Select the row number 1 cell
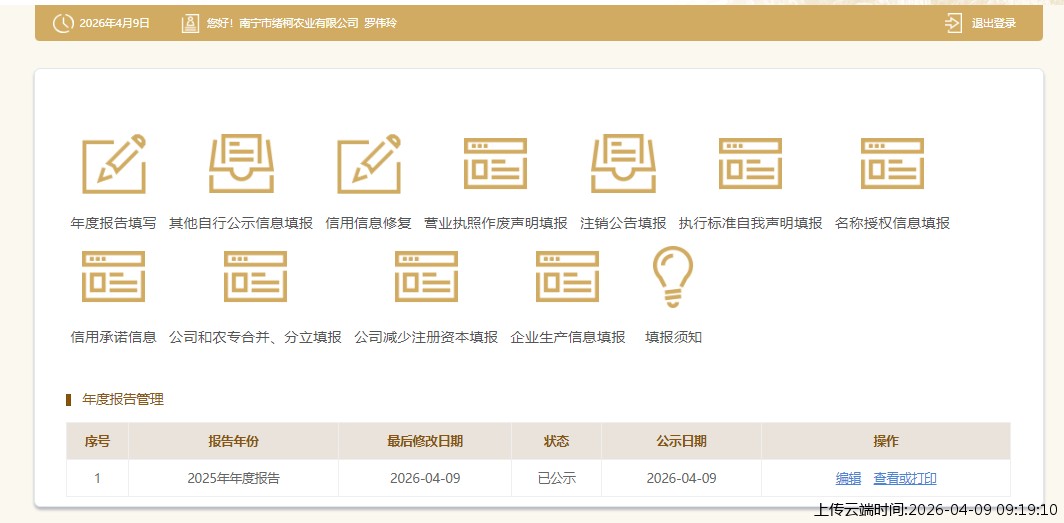The height and width of the screenshot is (523, 1064). [97, 478]
